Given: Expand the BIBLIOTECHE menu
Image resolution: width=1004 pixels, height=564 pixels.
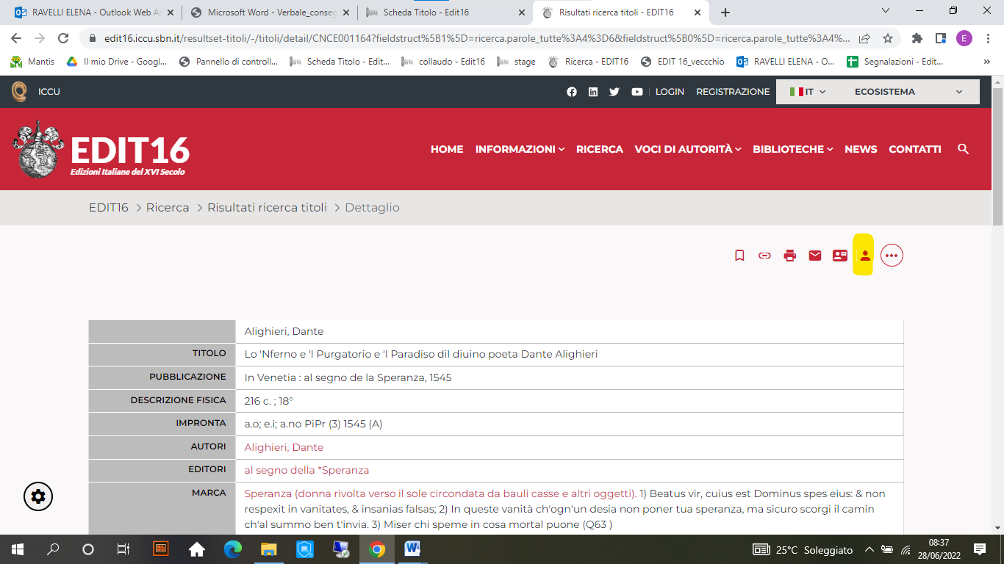Looking at the screenshot, I should click(792, 149).
